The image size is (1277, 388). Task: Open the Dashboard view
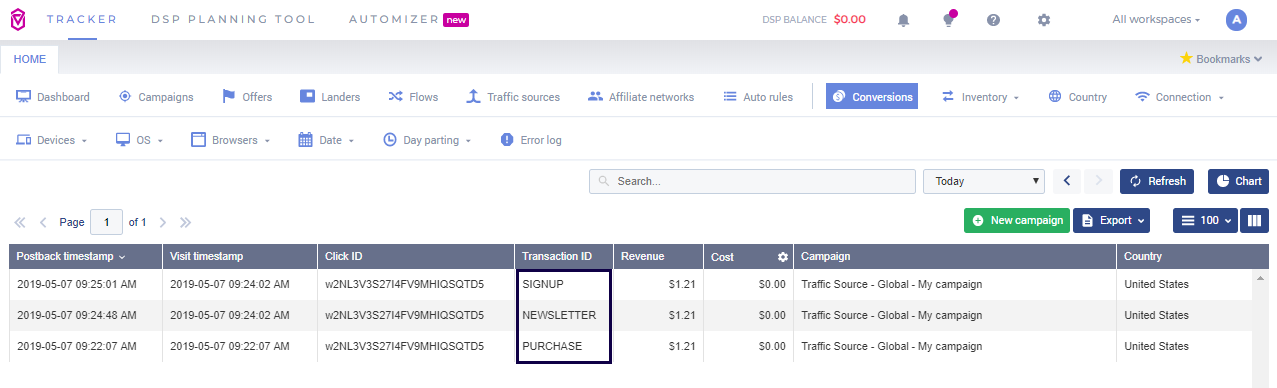tap(53, 97)
